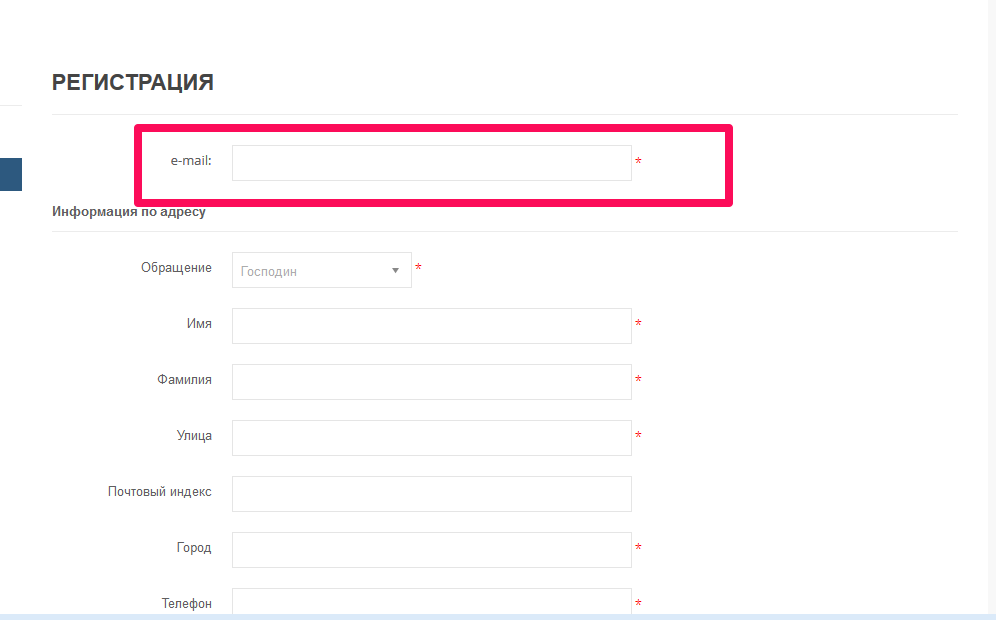Click the e-mail input field

[432, 163]
